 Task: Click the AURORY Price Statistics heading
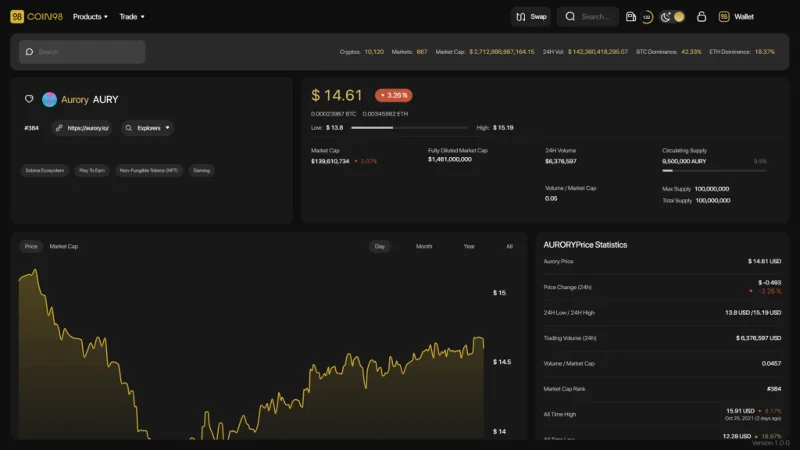585,245
